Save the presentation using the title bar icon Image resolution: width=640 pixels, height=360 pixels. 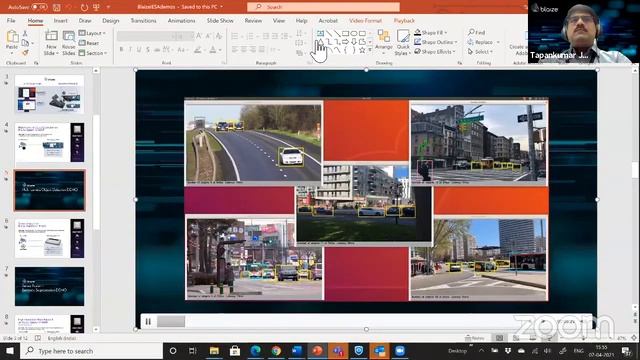[56, 7]
